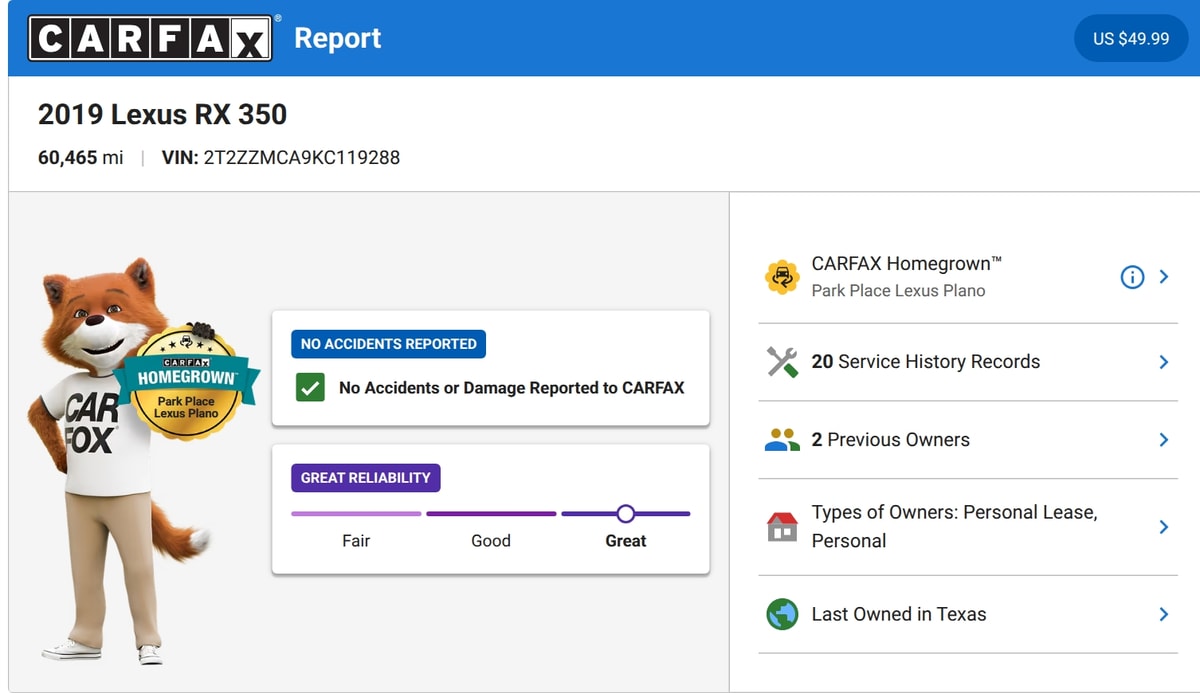Viewport: 1200px width, 693px height.
Task: Open Types of Owners: Personal Lease text
Action: tap(954, 526)
